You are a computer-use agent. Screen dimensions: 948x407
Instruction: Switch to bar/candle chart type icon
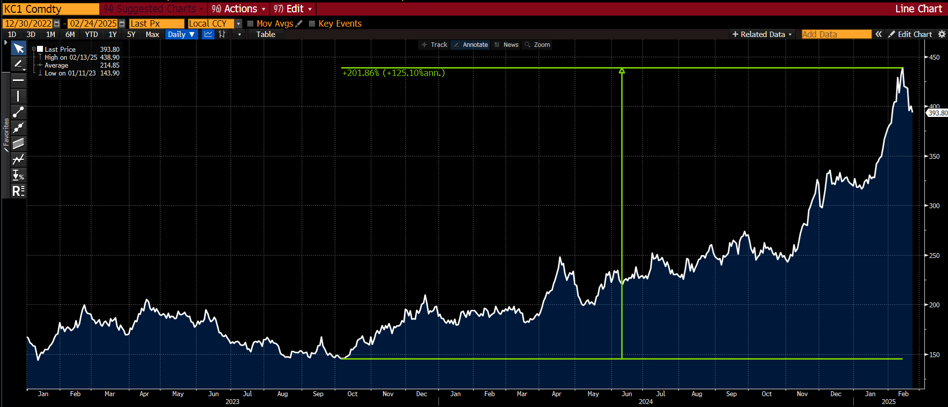click(x=222, y=34)
